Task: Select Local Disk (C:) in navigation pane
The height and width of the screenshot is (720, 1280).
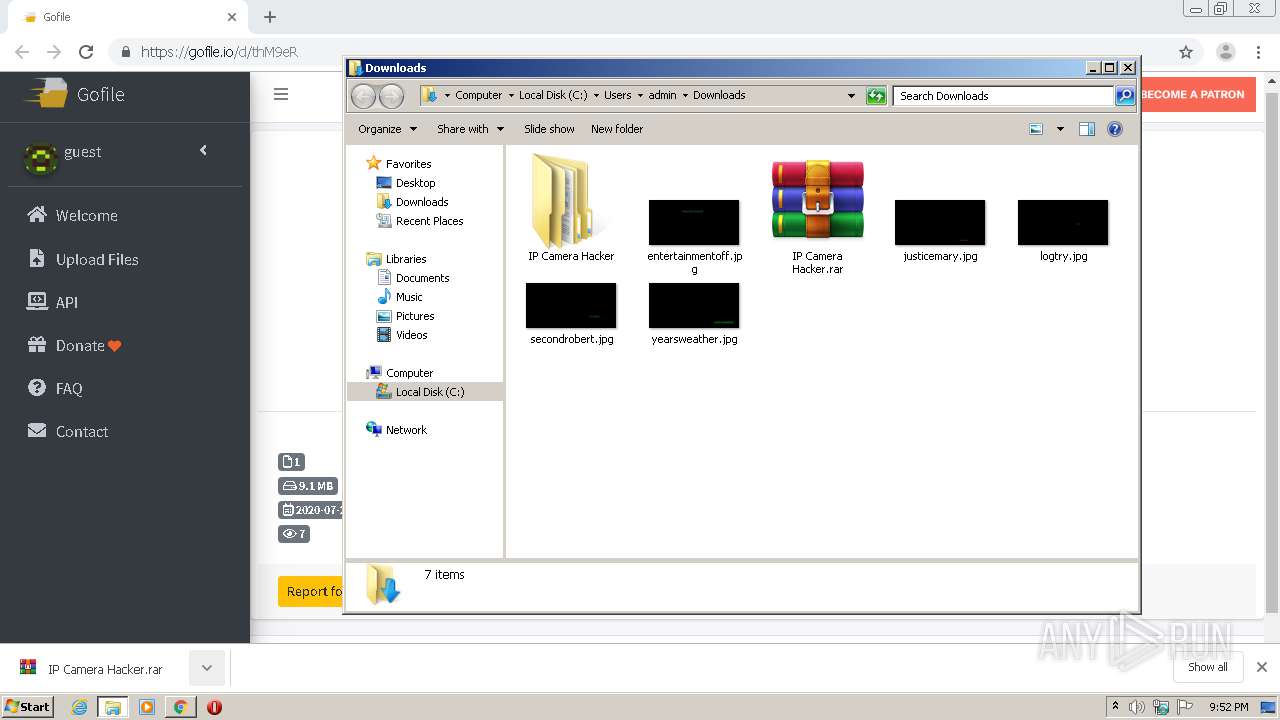Action: tap(430, 392)
